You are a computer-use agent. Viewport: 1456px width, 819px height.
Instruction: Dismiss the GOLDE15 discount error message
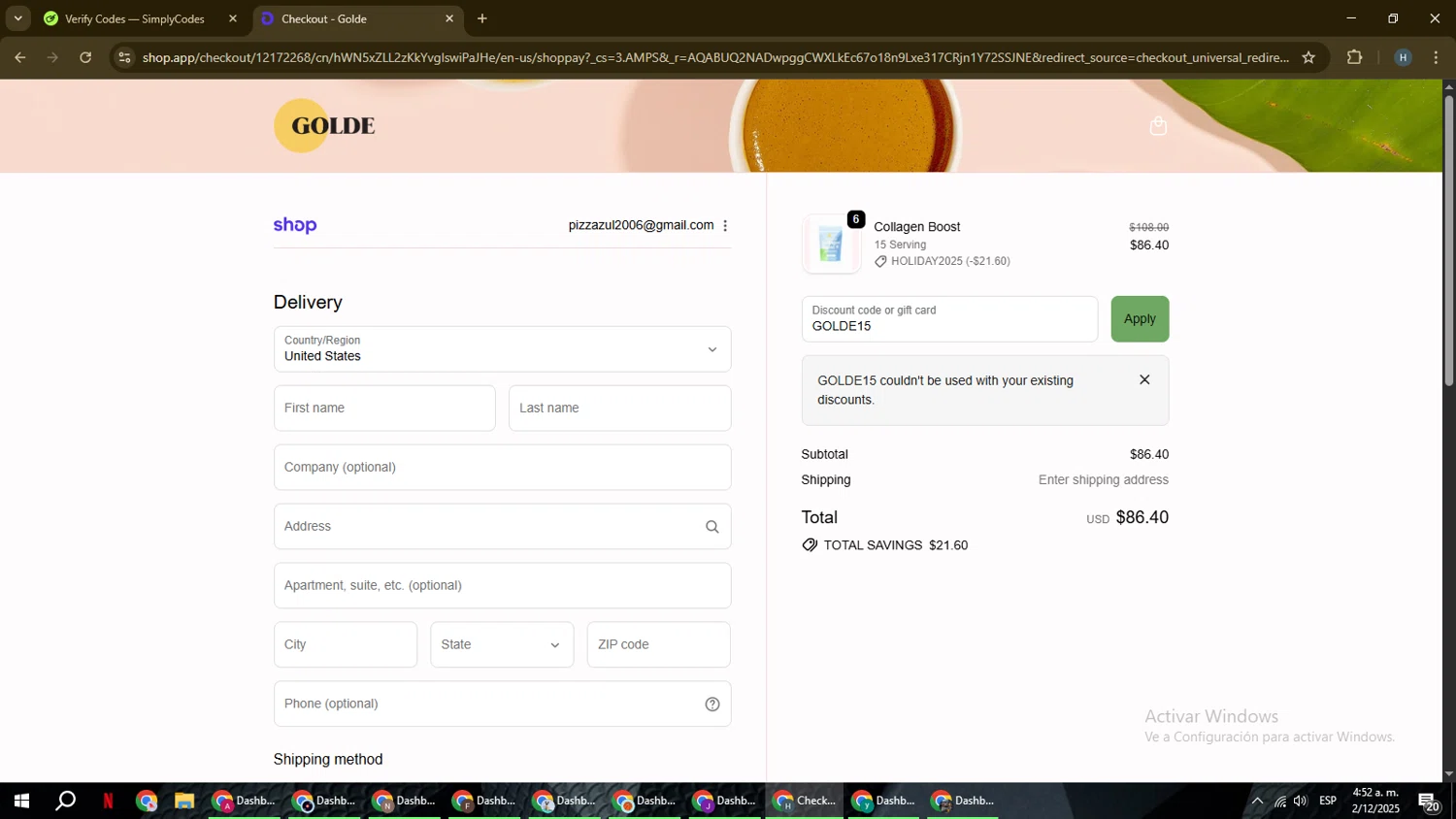1144,380
